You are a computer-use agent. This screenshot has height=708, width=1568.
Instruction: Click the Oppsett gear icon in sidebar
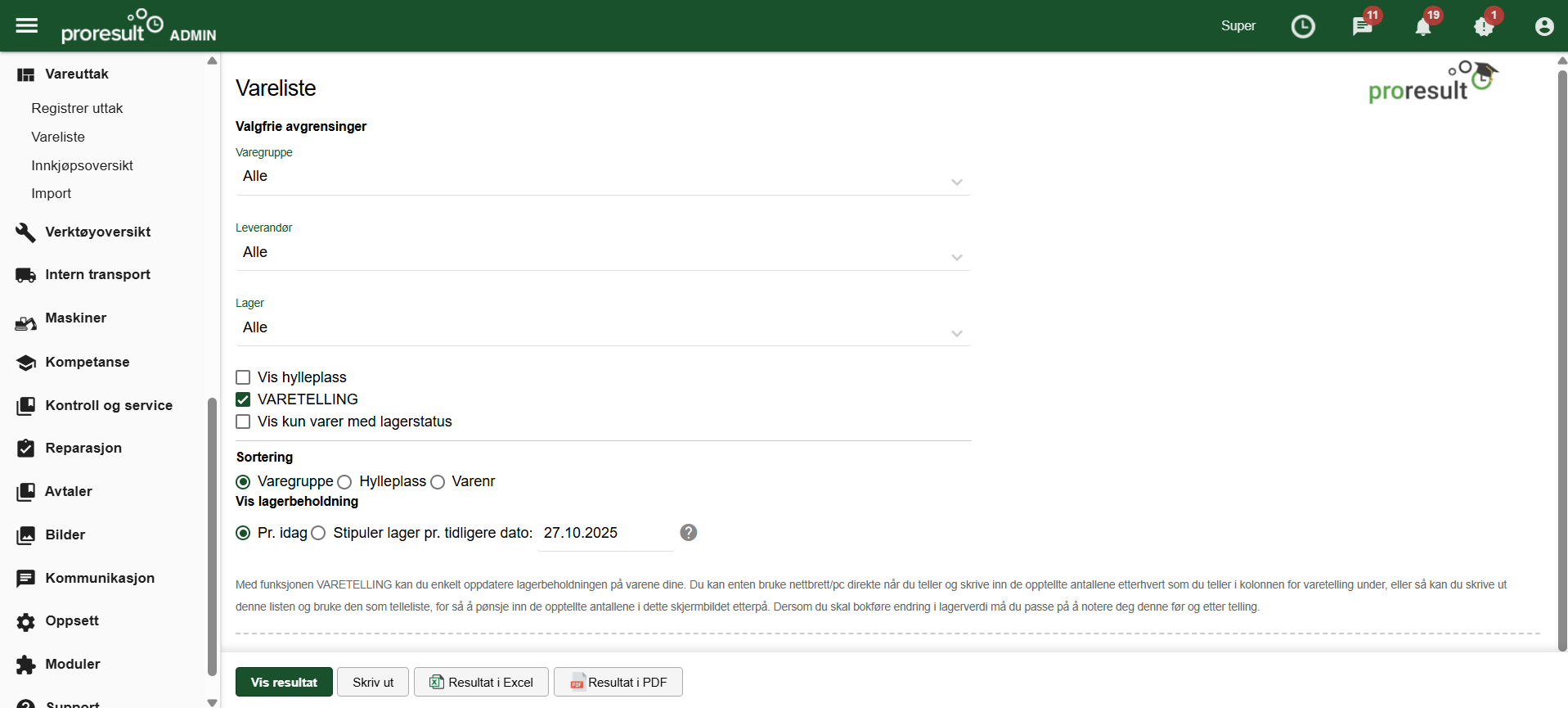26,621
